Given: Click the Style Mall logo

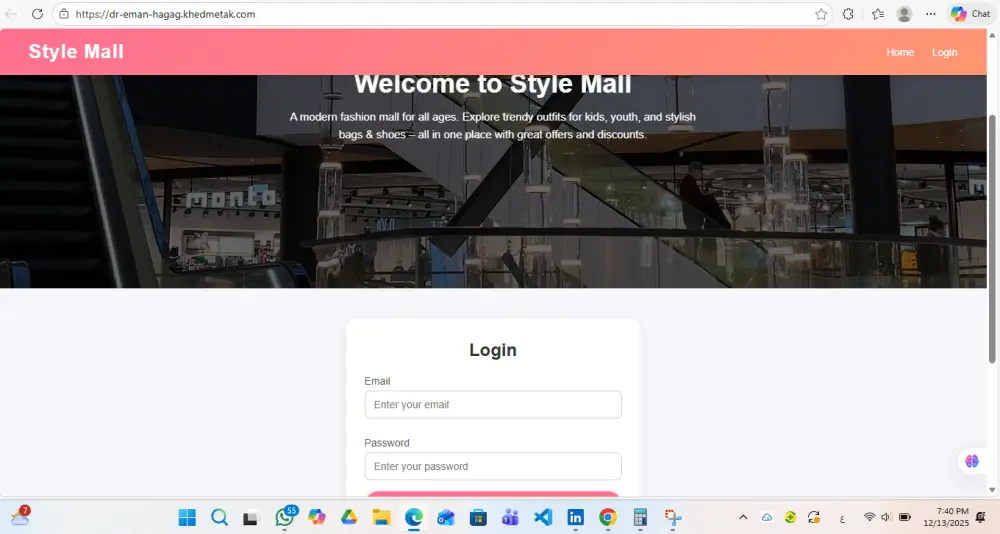Looking at the screenshot, I should click(76, 52).
